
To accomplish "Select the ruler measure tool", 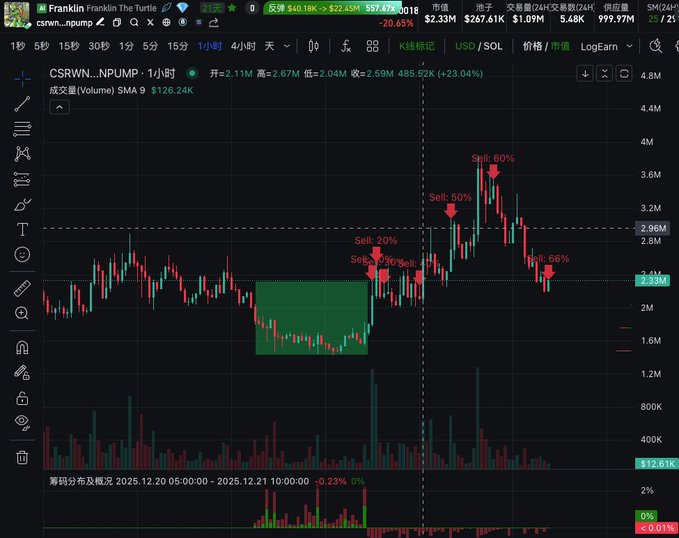I will [22, 288].
